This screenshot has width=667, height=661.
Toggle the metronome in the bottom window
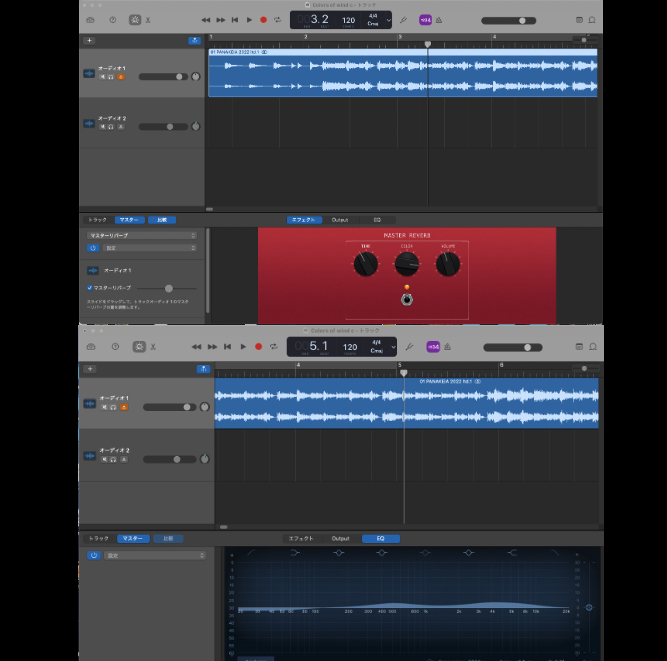click(x=448, y=347)
